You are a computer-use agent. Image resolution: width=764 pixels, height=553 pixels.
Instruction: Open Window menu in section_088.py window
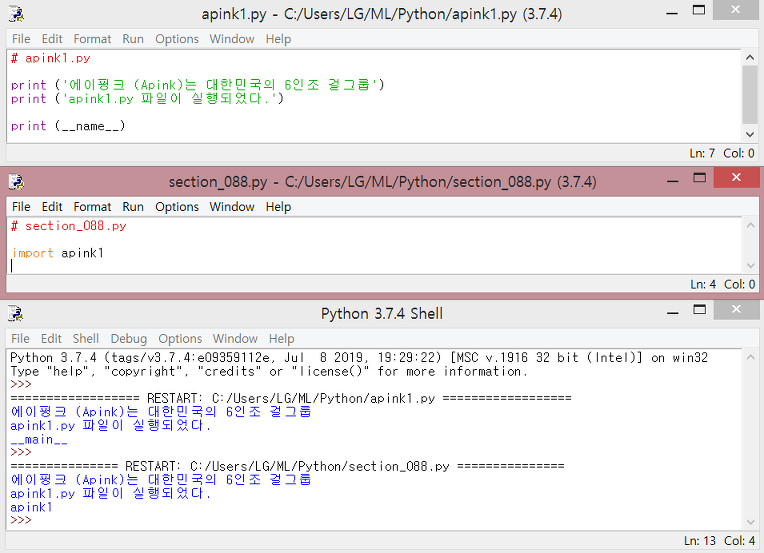coord(232,207)
